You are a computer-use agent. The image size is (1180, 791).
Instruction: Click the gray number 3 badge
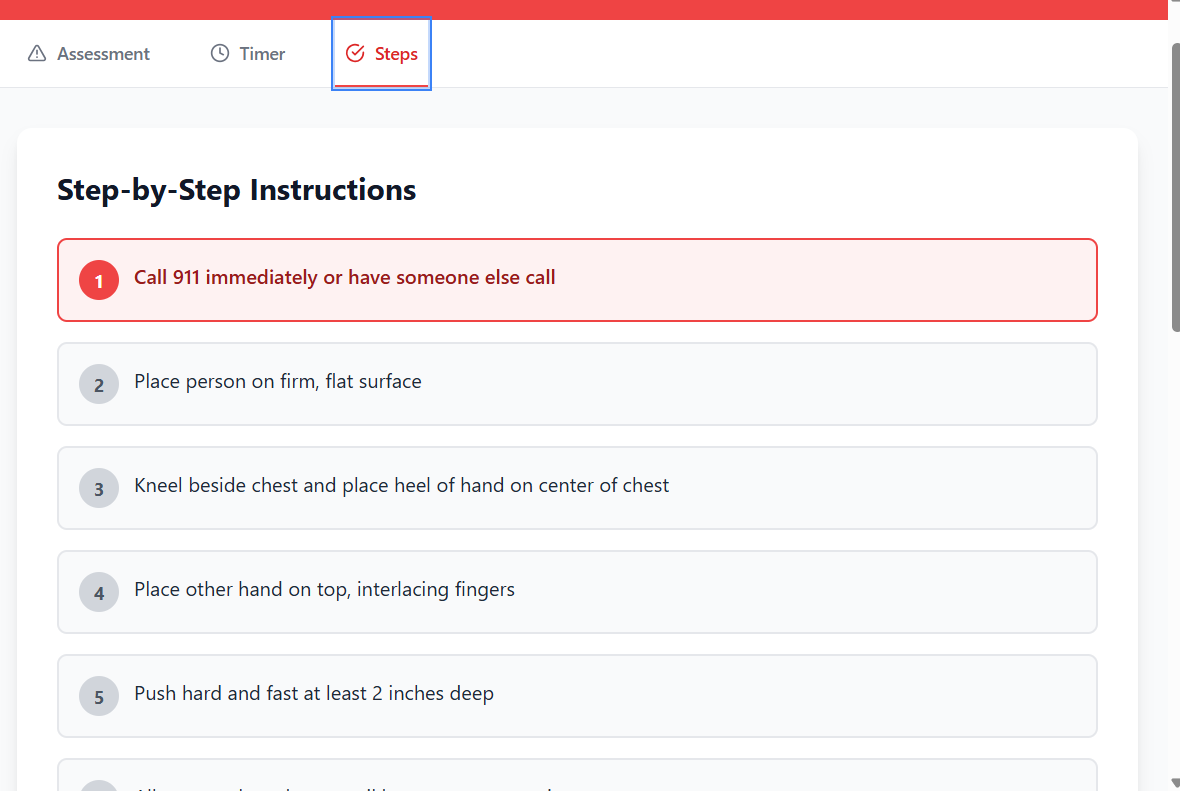point(99,488)
